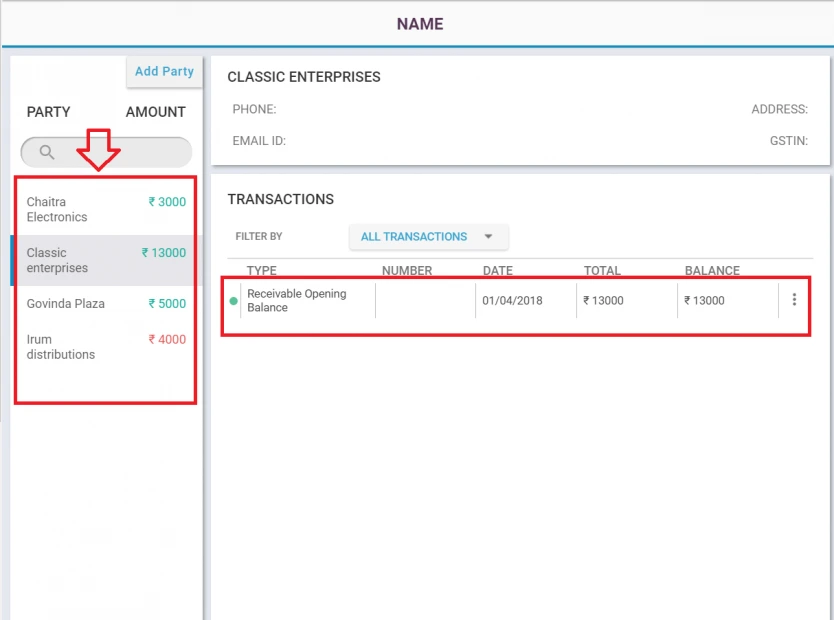This screenshot has height=620, width=834.
Task: Focus the party search field
Action: tap(106, 152)
